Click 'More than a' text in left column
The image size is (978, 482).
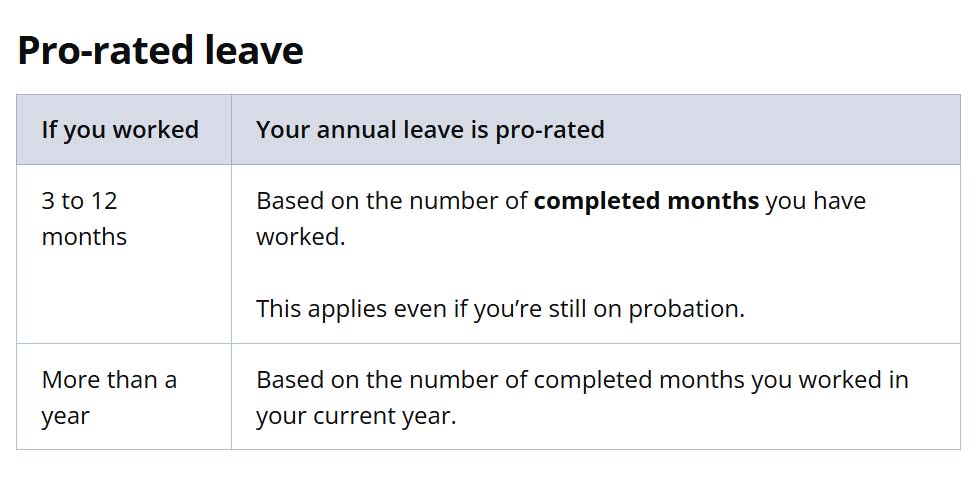coord(109,380)
